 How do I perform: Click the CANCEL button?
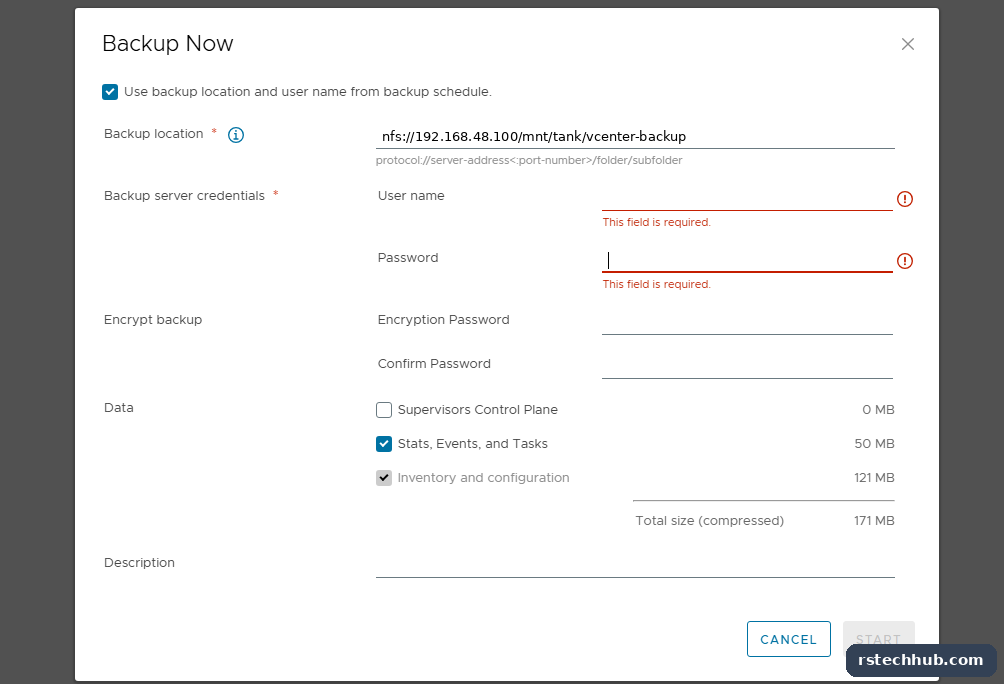[789, 639]
